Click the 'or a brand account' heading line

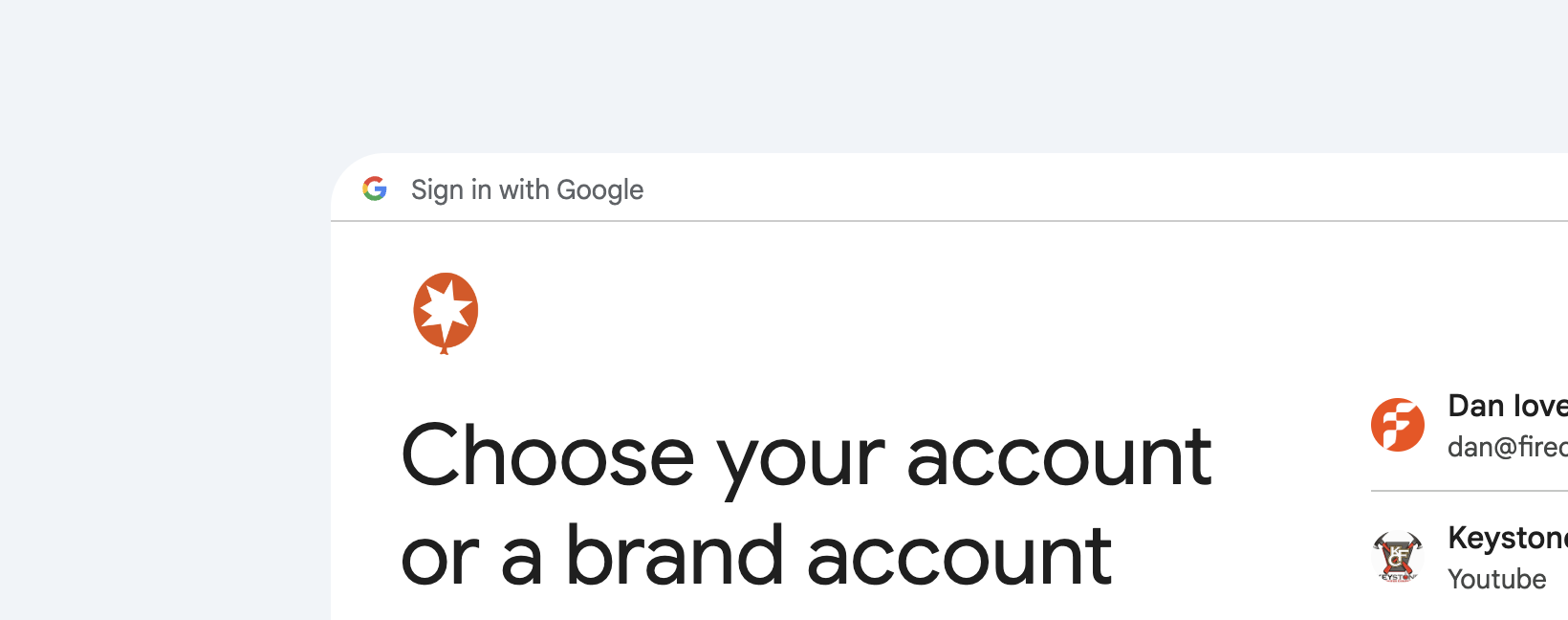pyautogui.click(x=756, y=556)
